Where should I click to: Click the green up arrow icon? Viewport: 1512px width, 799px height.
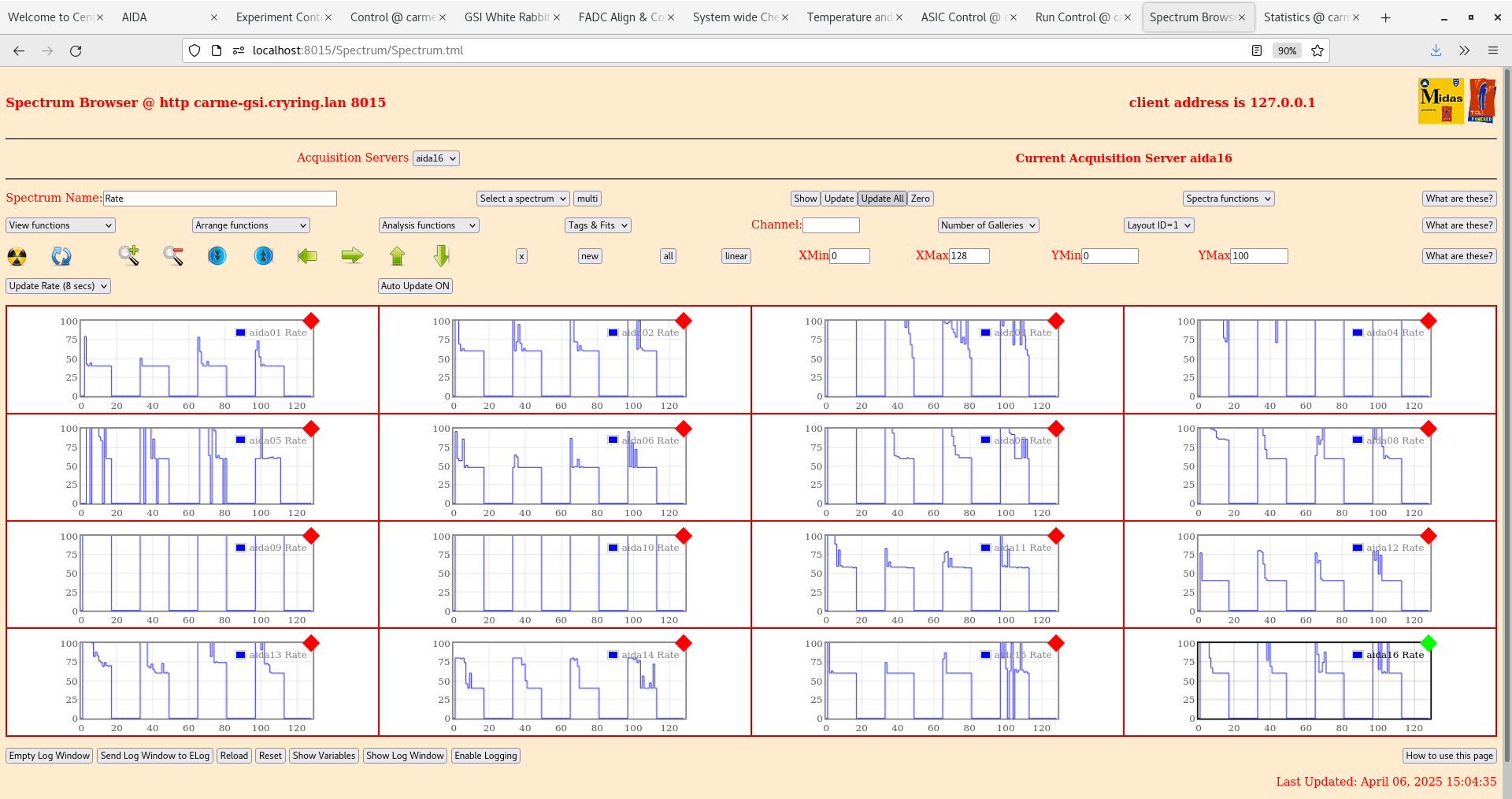coord(397,255)
